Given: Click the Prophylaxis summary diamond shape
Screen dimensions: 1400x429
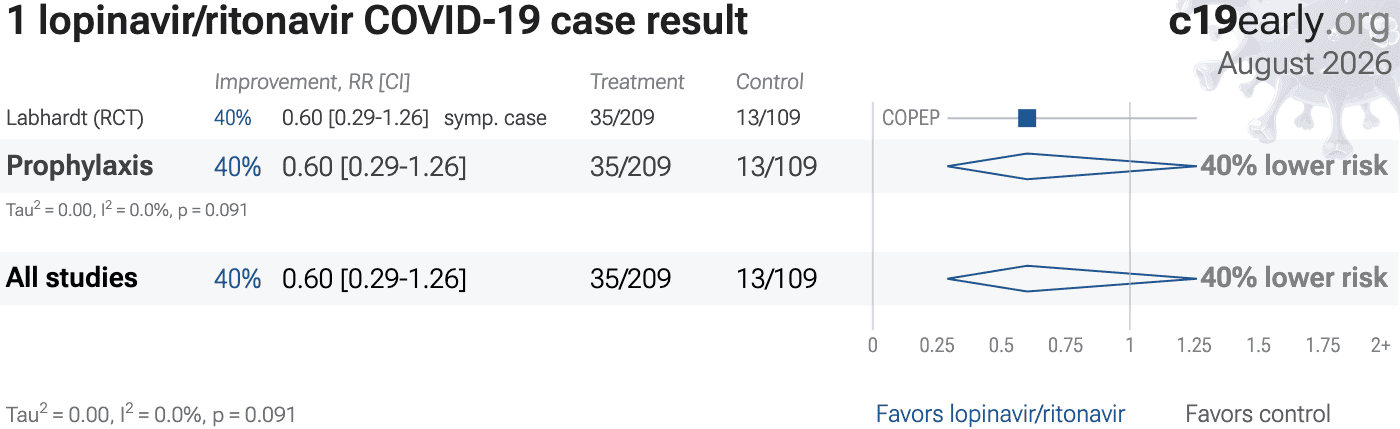Looking at the screenshot, I should pos(1072,166).
